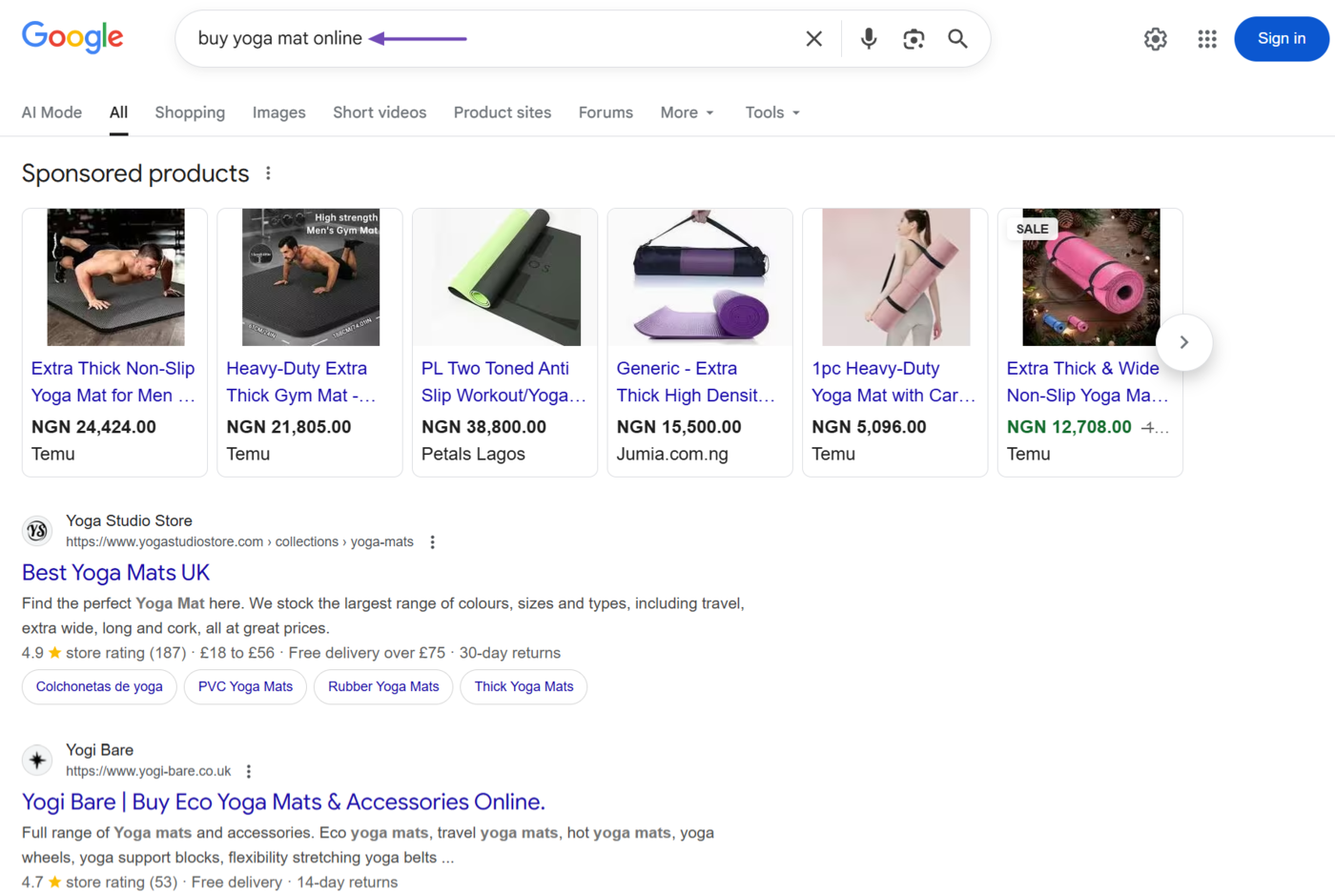Open the Google apps grid icon
1335x896 pixels.
[1206, 39]
